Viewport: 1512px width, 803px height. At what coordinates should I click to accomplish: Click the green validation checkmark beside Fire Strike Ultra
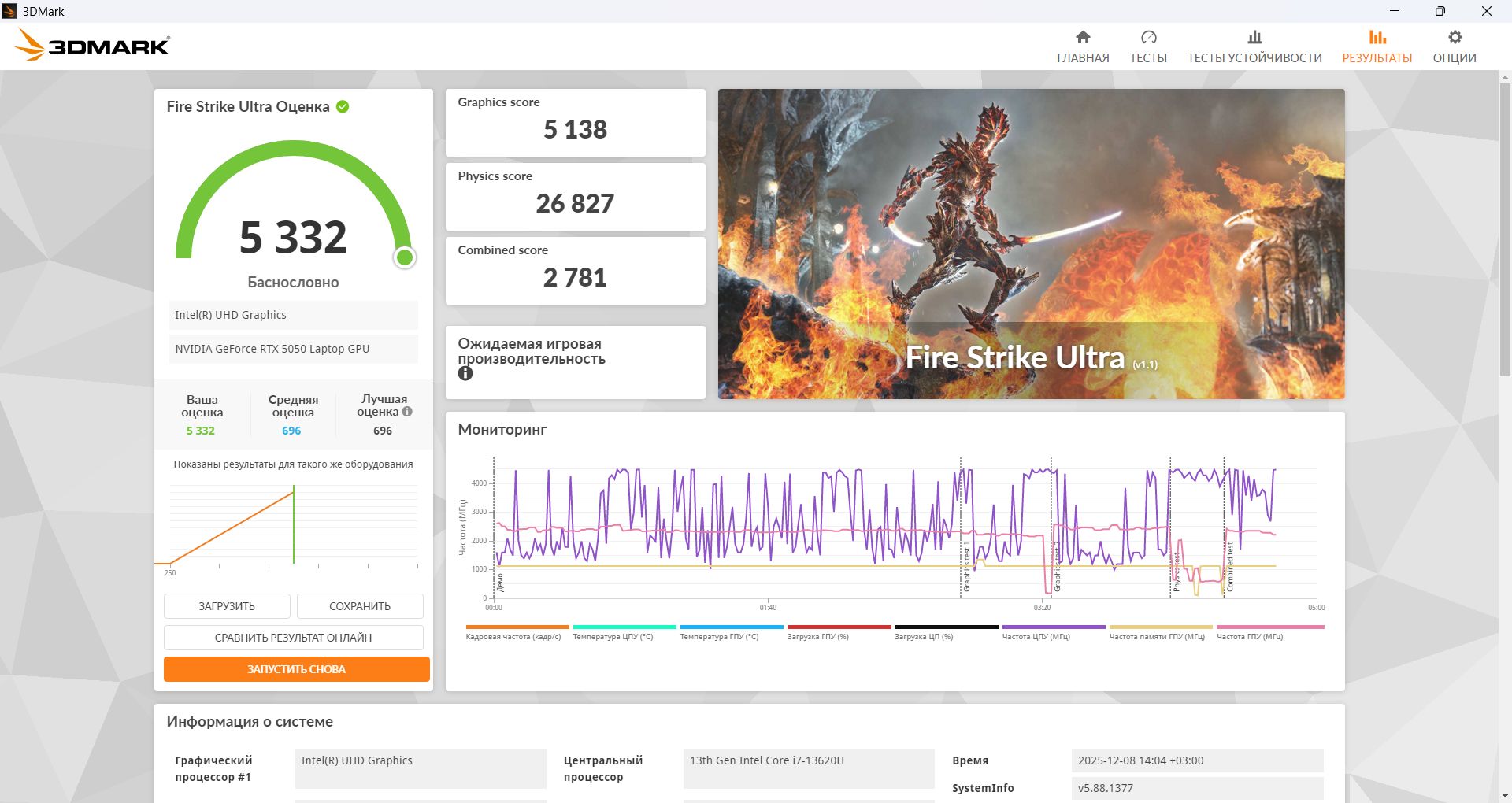(x=343, y=106)
